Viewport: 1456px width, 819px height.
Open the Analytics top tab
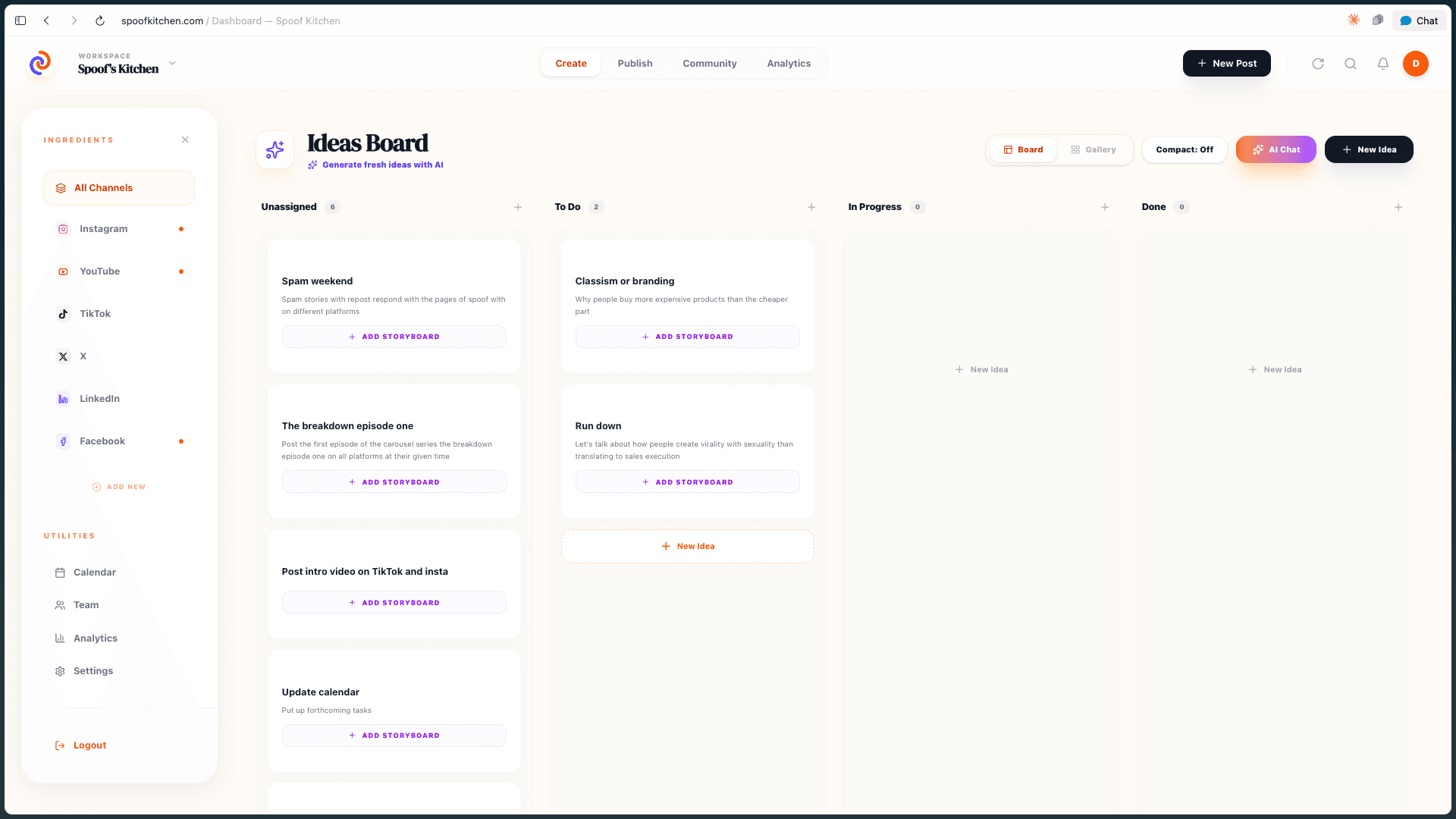[x=789, y=64]
